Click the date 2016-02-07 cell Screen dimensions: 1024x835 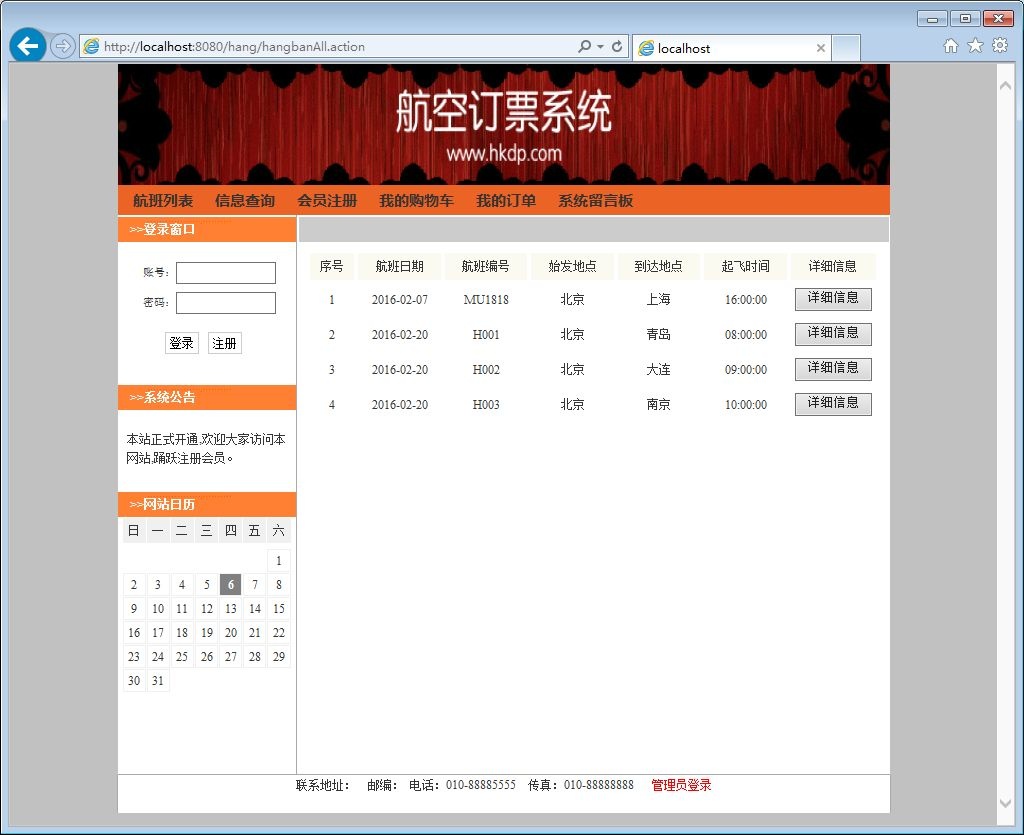(400, 300)
